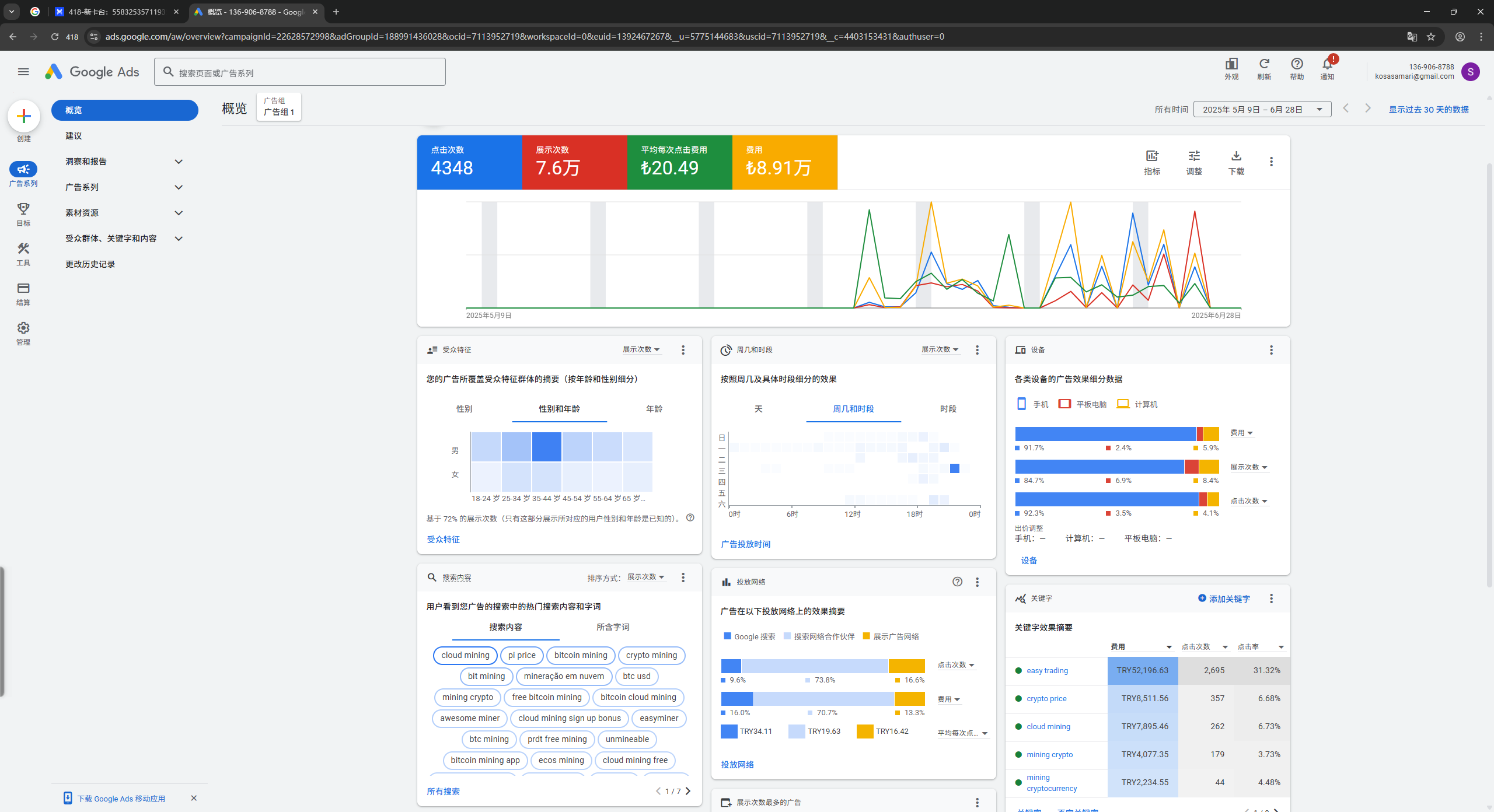Toggle the Cost yellow metric tile
This screenshot has height=812, width=1494.
pyautogui.click(x=784, y=162)
